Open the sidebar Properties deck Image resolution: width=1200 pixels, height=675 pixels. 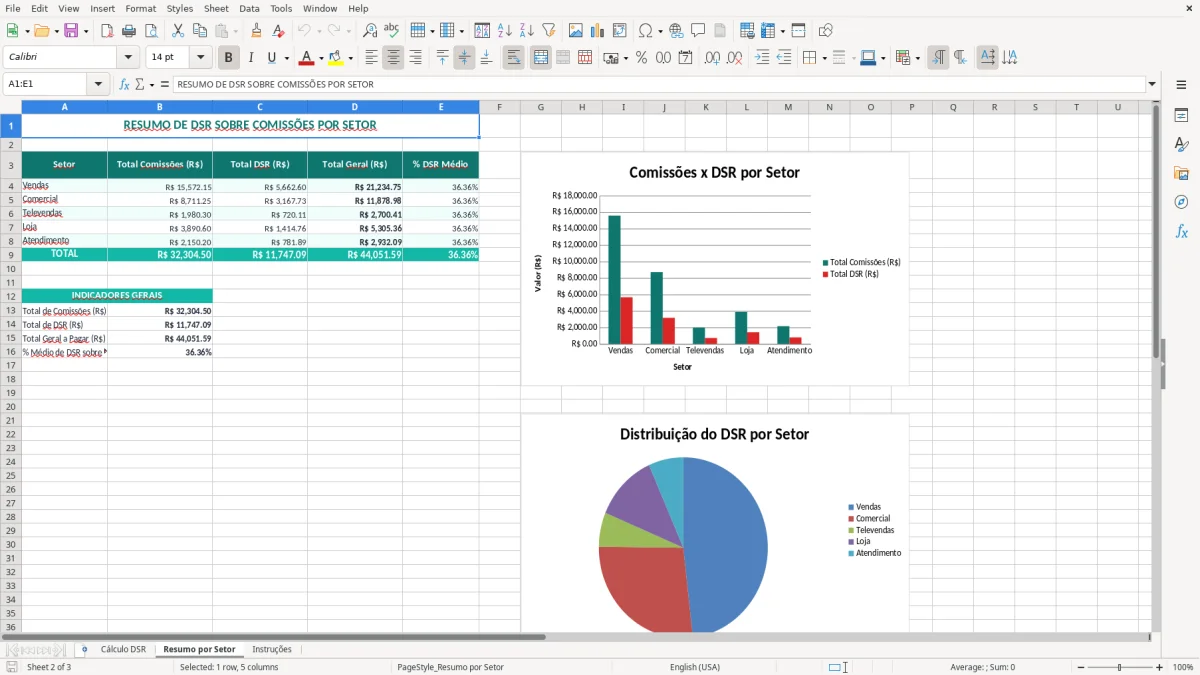click(1181, 116)
